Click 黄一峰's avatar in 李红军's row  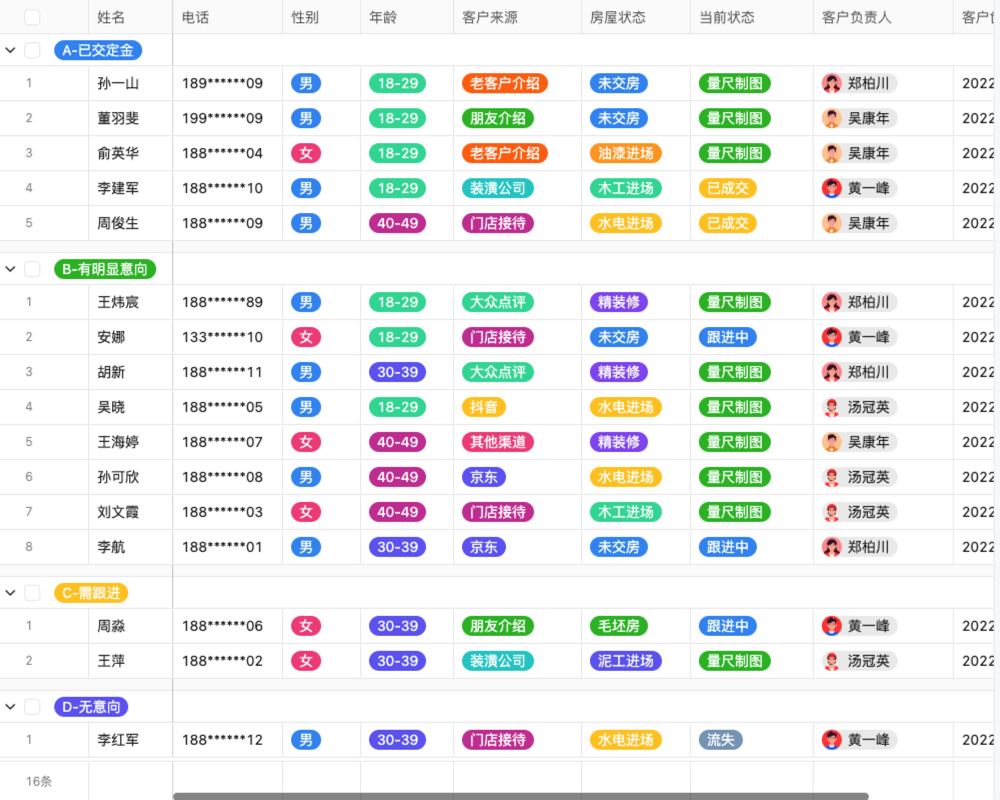click(832, 740)
